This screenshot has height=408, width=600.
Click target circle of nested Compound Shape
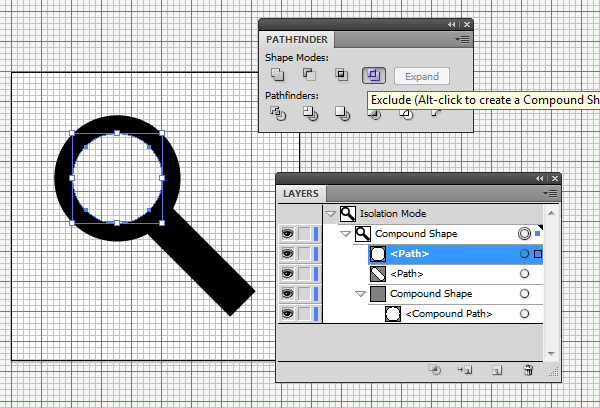[524, 294]
